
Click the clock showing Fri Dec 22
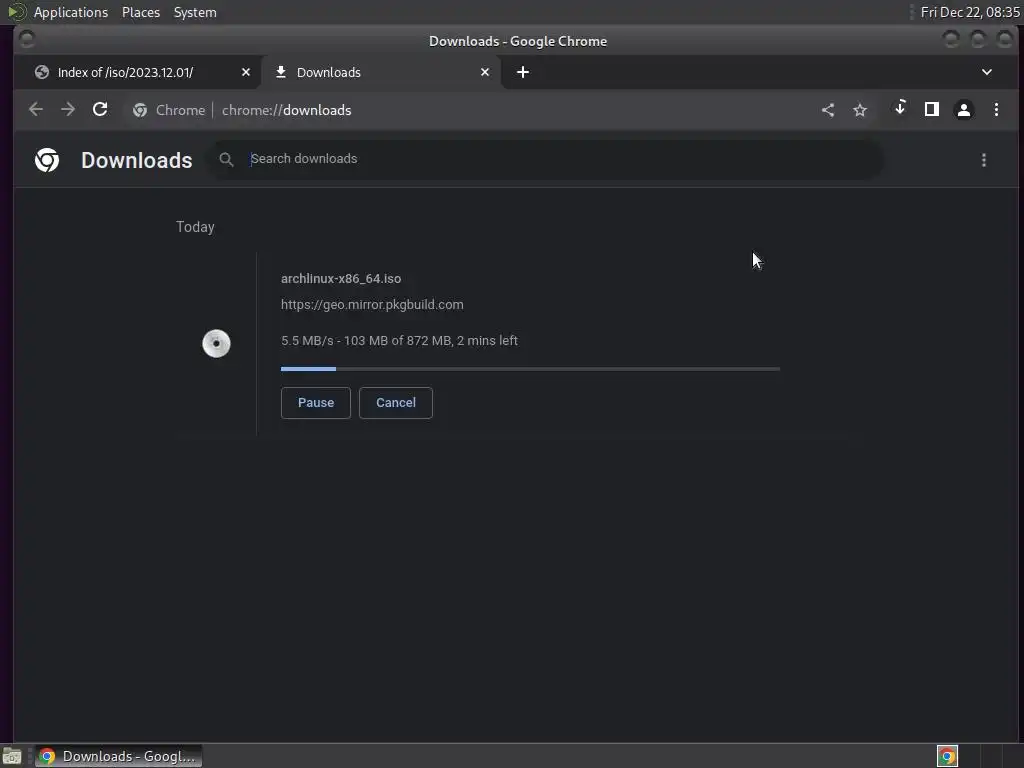pyautogui.click(x=970, y=12)
